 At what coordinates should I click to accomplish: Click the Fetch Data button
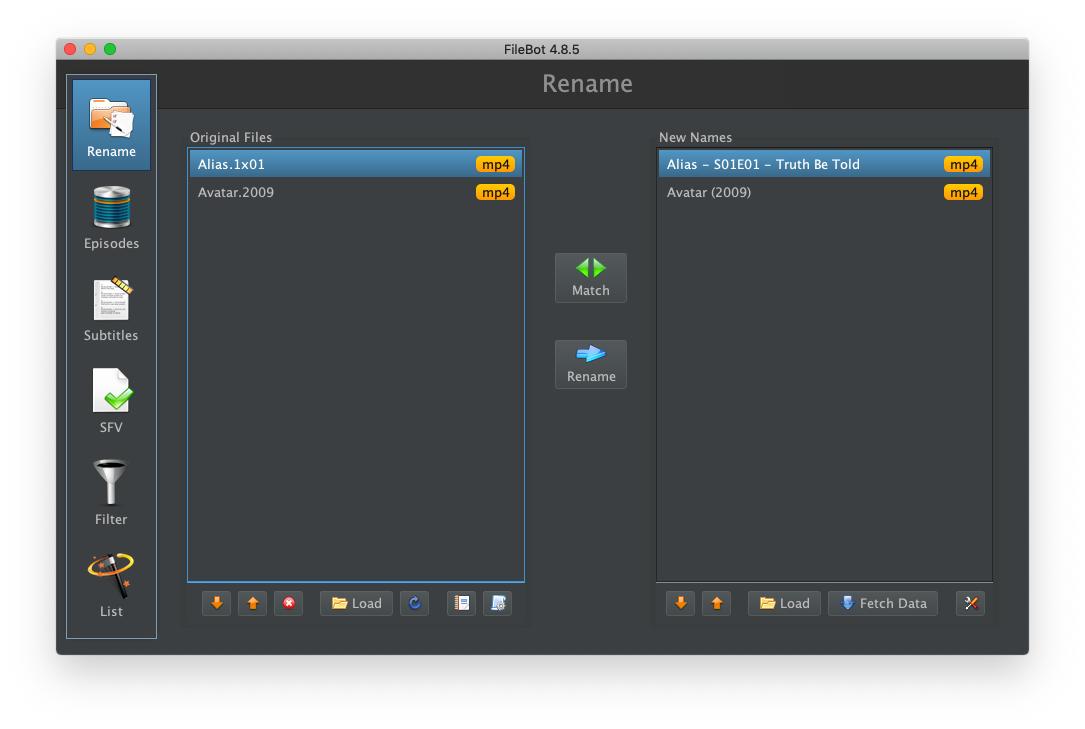point(883,603)
